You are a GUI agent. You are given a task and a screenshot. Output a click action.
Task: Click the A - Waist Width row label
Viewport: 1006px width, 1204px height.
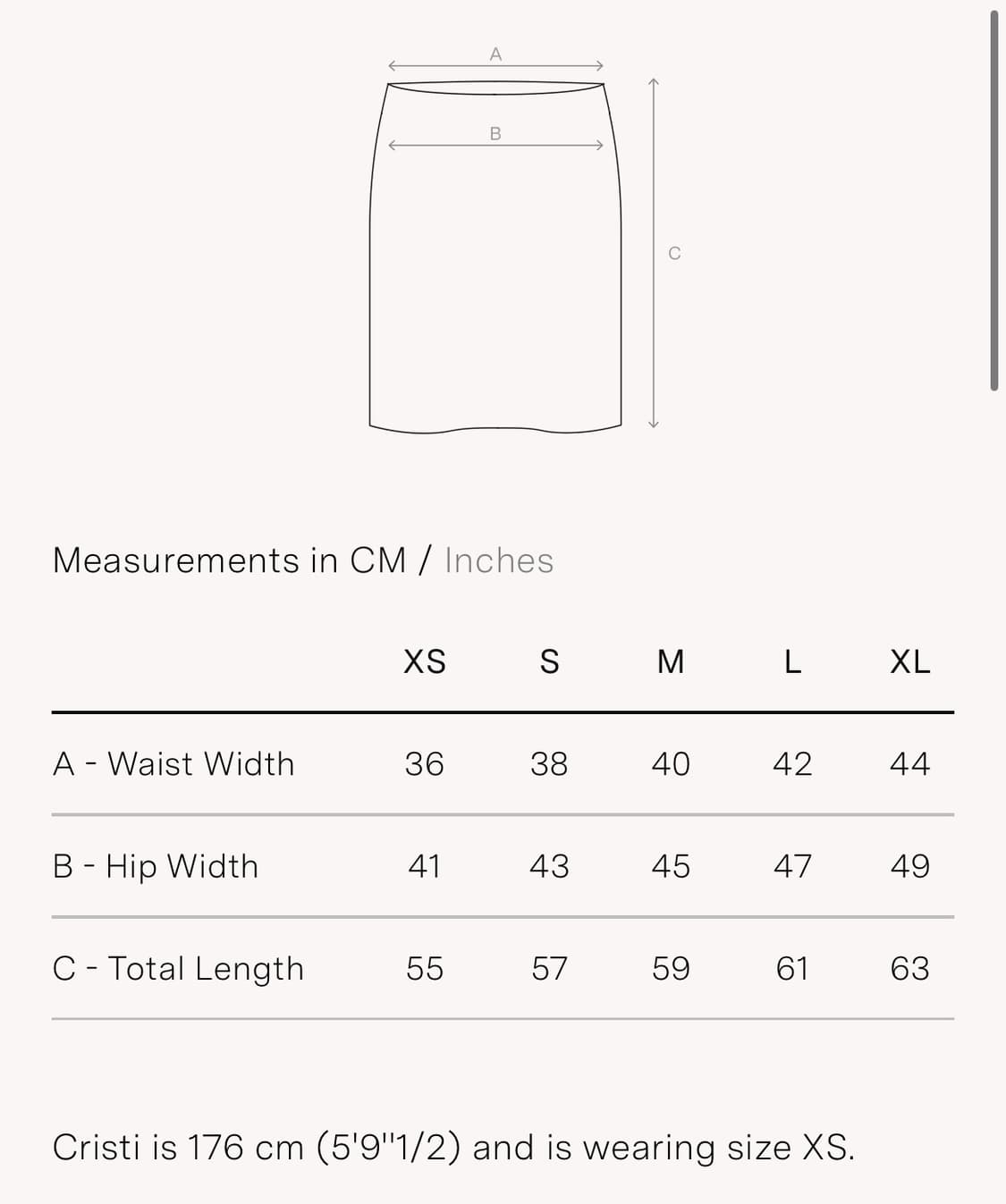coord(173,764)
